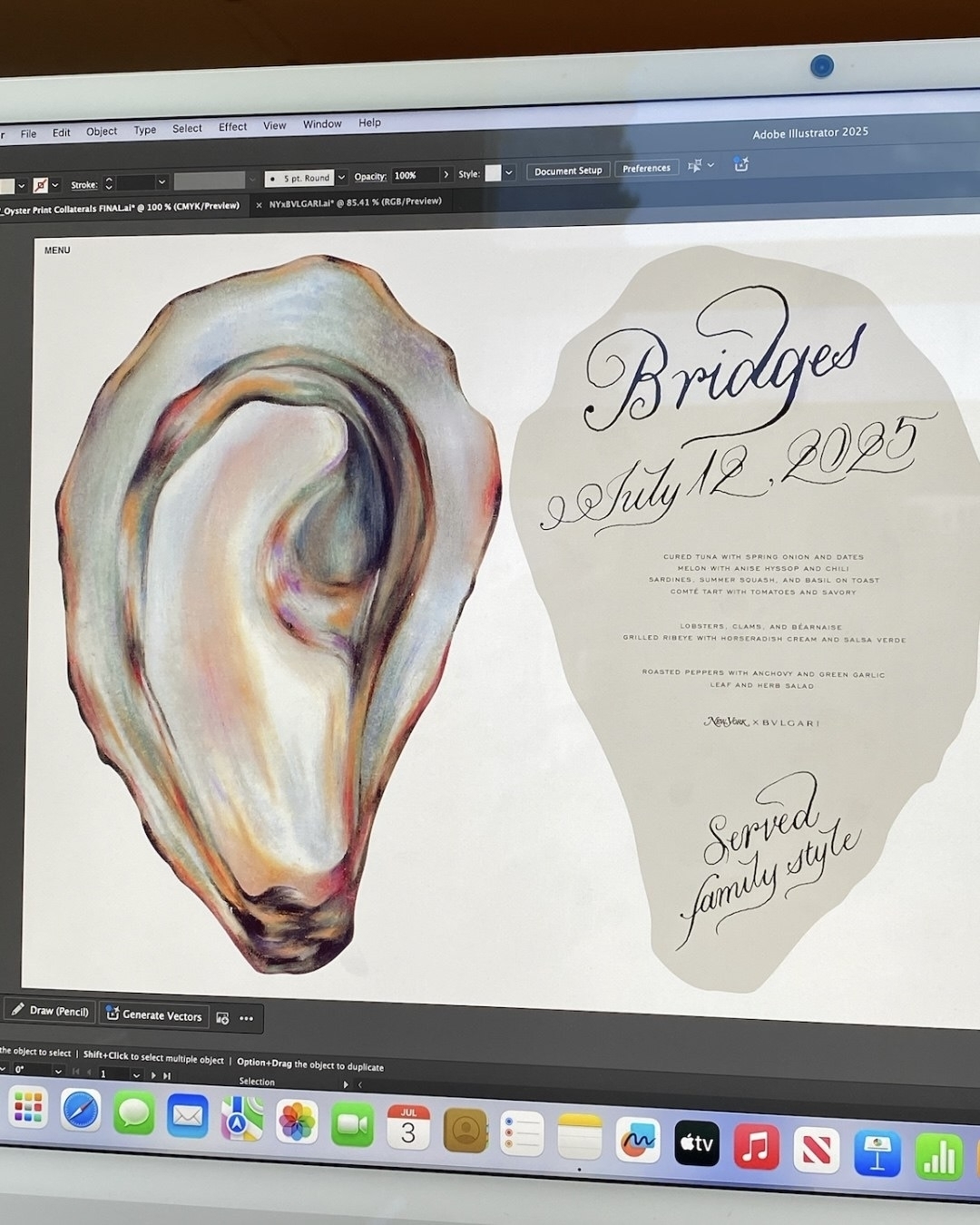Click the Document Setup button
This screenshot has width=980, height=1225.
[568, 171]
